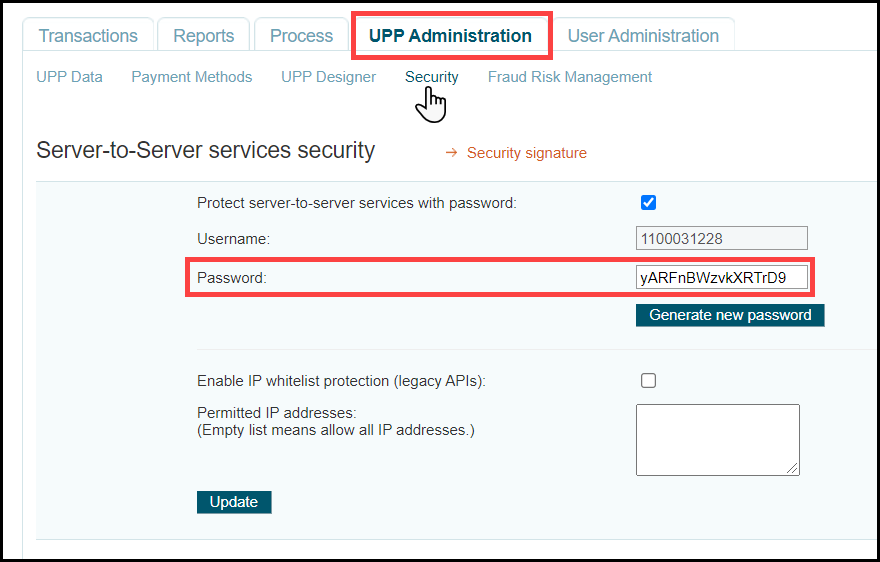The image size is (880, 562).
Task: Click the arrow icon before Security signature
Action: point(451,153)
